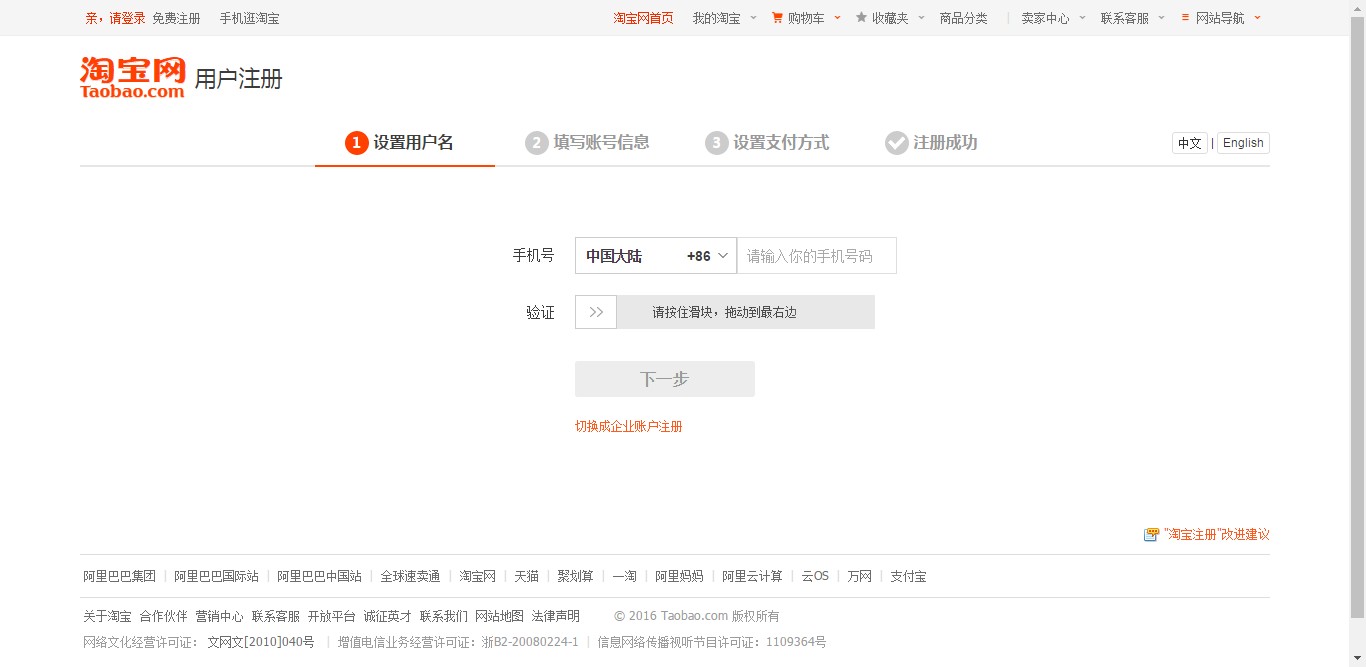1366x667 pixels.
Task: Open 诚征英才 footer link
Action: [x=388, y=616]
